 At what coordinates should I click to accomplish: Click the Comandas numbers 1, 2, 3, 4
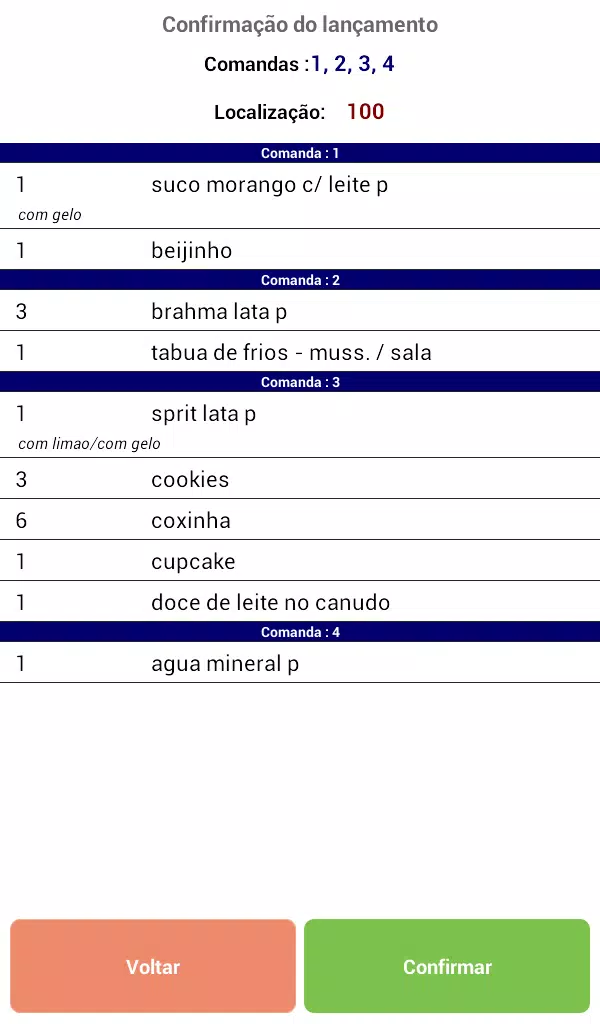353,64
